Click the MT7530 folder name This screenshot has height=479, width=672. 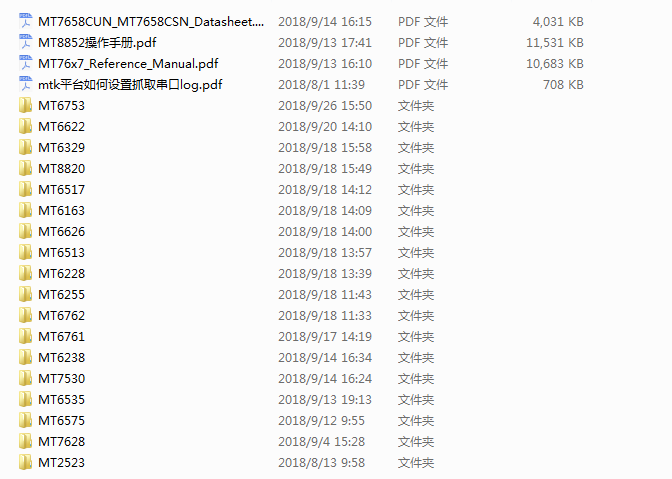[x=62, y=378]
